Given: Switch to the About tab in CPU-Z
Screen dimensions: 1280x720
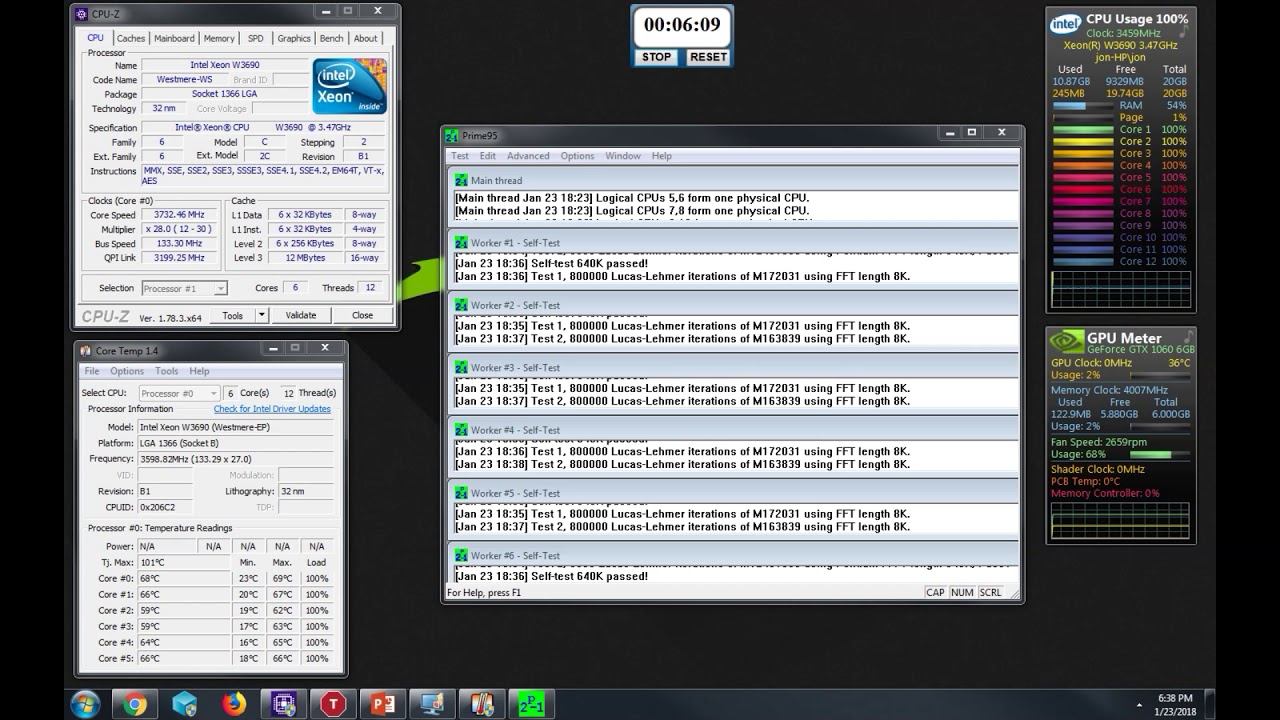Looking at the screenshot, I should 366,38.
